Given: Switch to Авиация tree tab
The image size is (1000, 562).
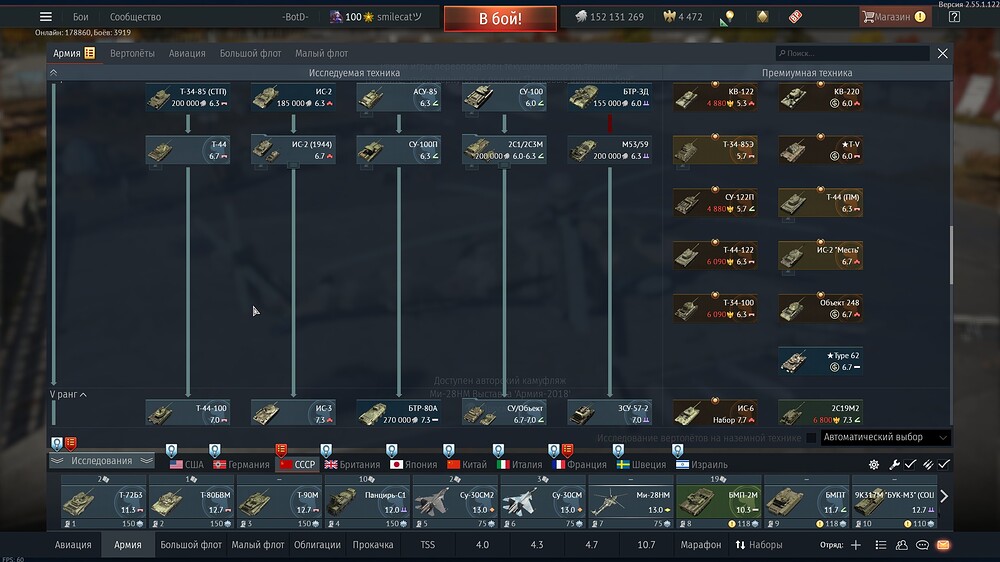Looking at the screenshot, I should coord(187,54).
